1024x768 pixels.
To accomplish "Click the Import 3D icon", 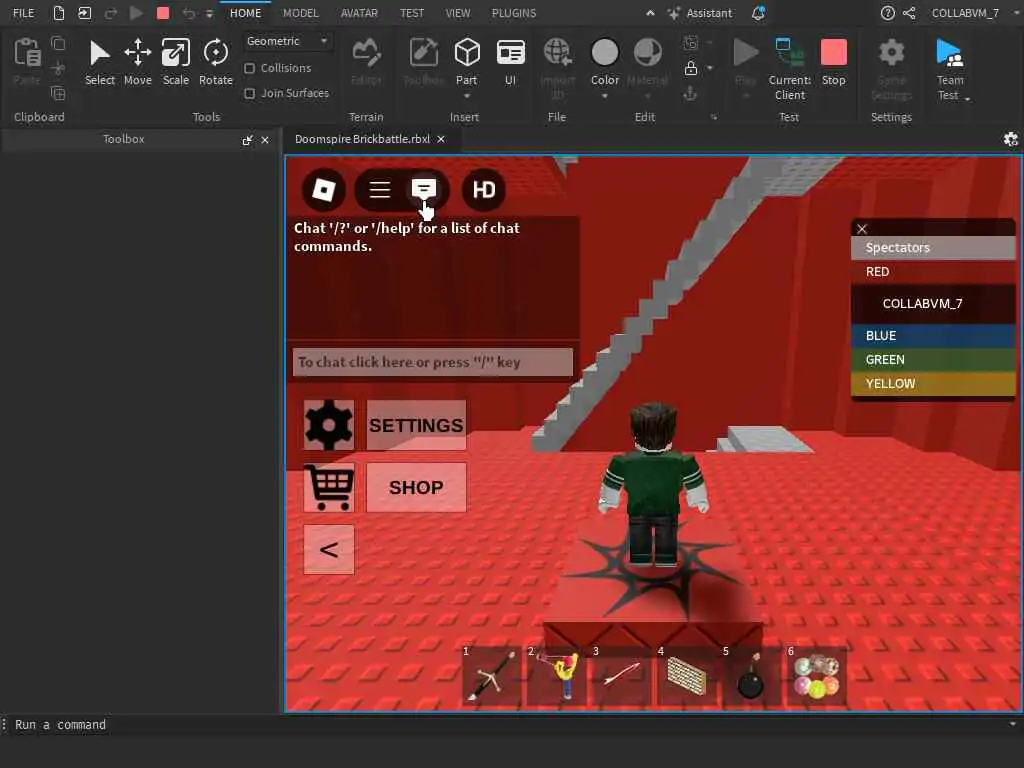I will (558, 52).
